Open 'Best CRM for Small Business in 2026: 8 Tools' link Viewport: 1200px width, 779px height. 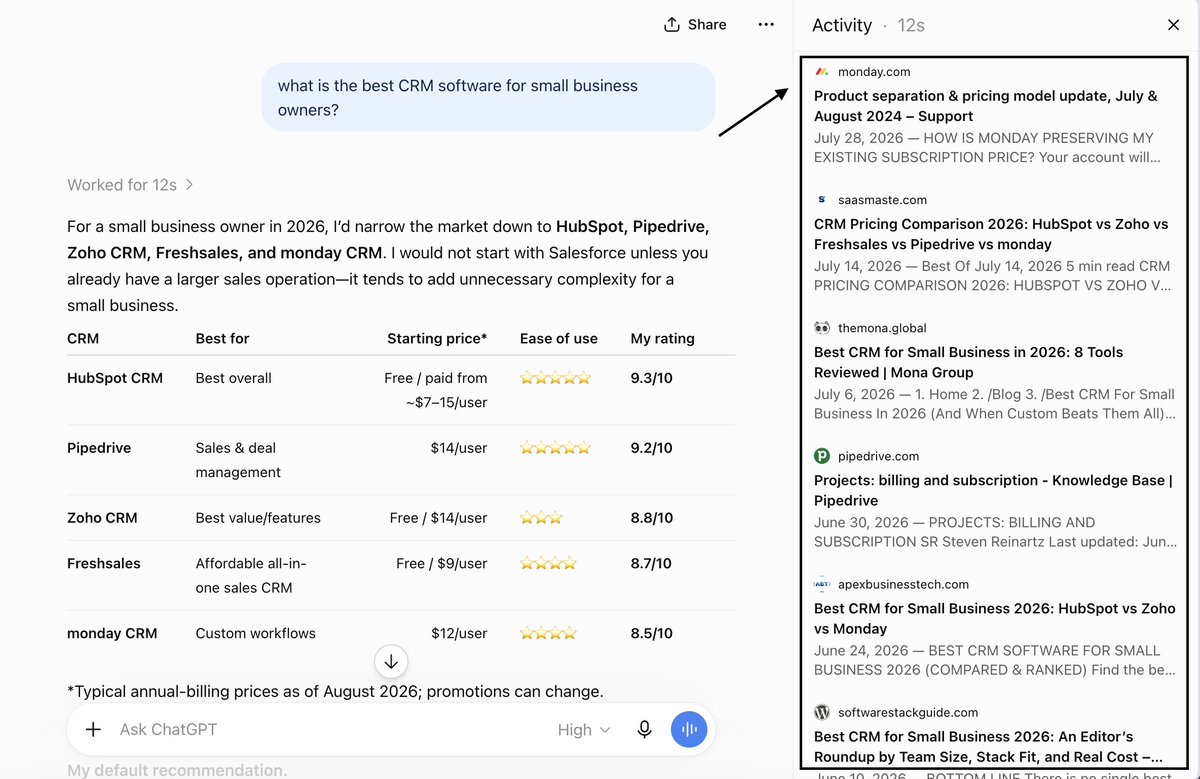[968, 362]
